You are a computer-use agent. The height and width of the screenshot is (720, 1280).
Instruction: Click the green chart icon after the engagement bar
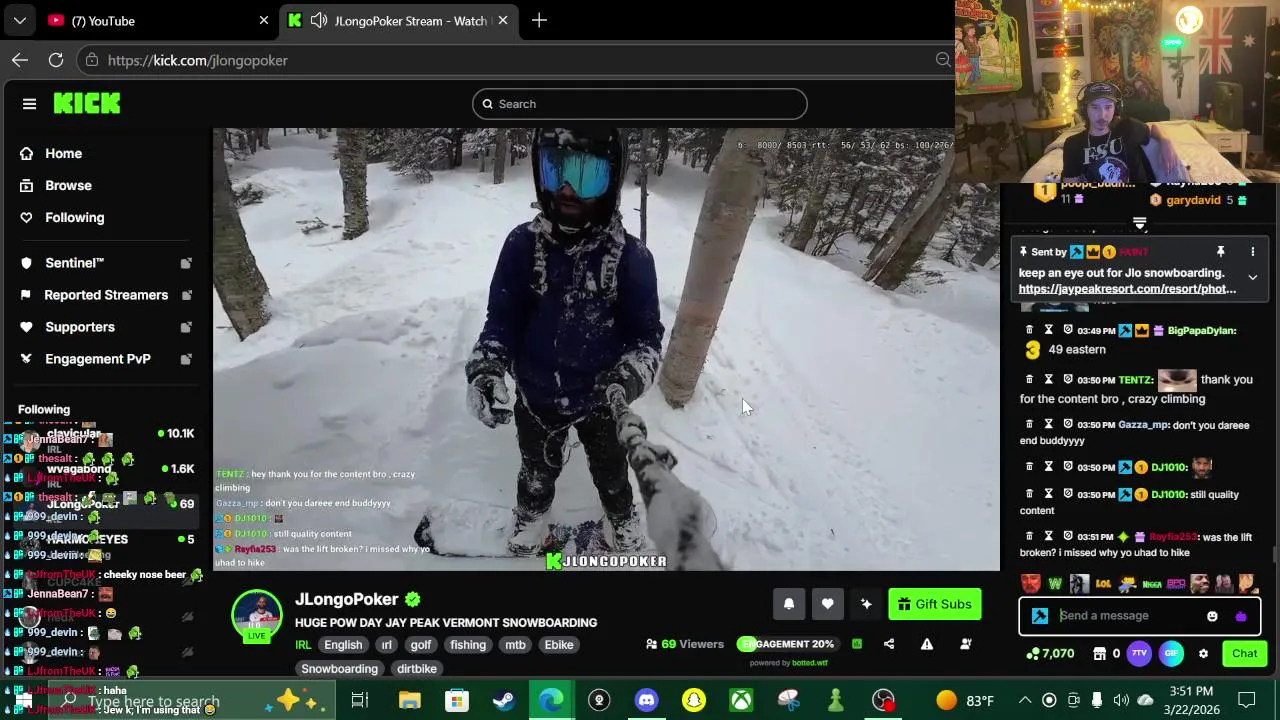click(857, 644)
